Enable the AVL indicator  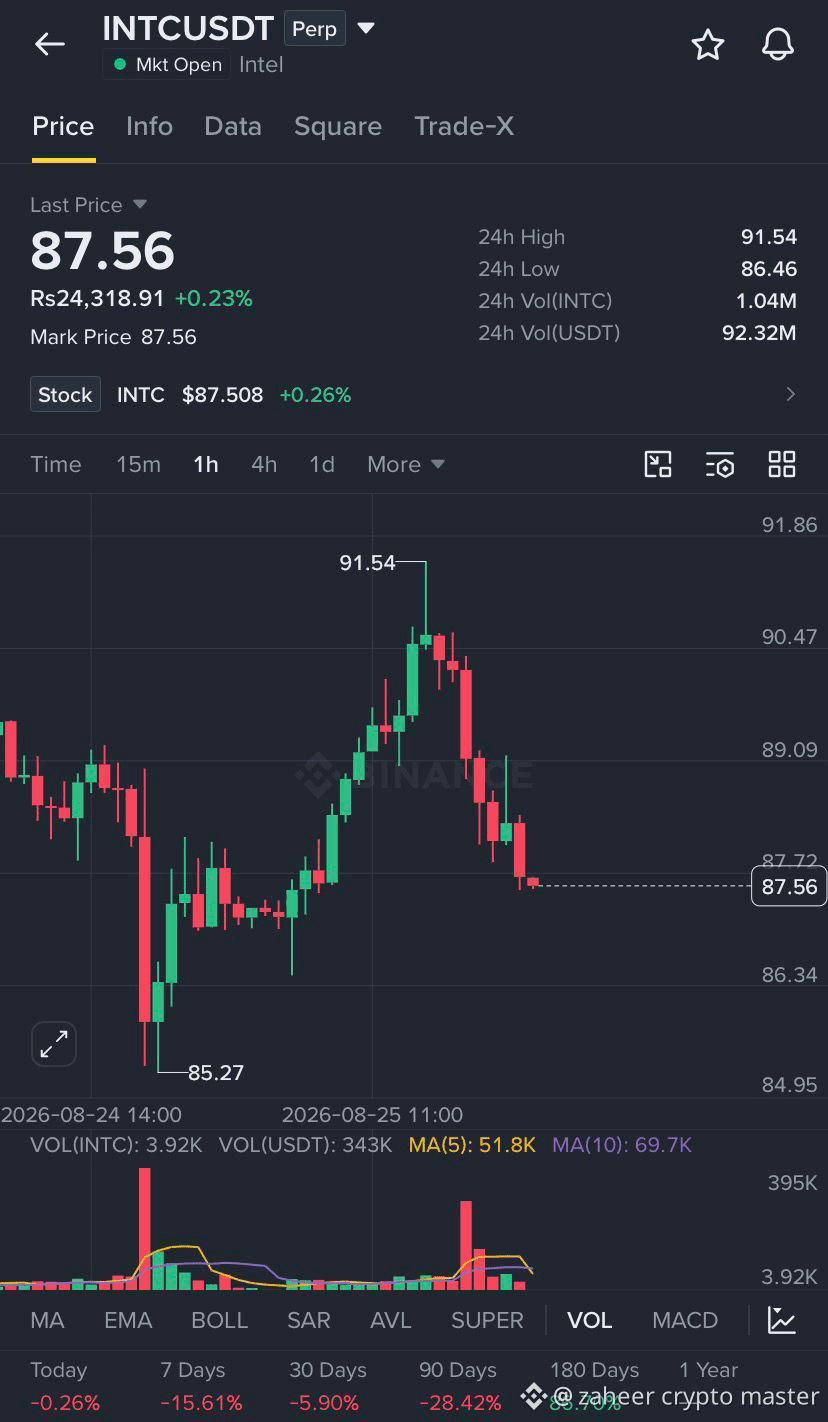[x=391, y=1320]
